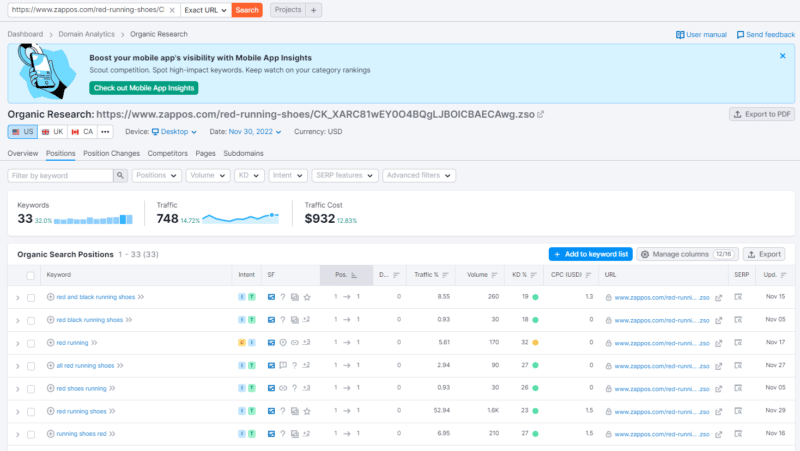
Task: Open the Volume filter dropdown
Action: click(x=208, y=176)
